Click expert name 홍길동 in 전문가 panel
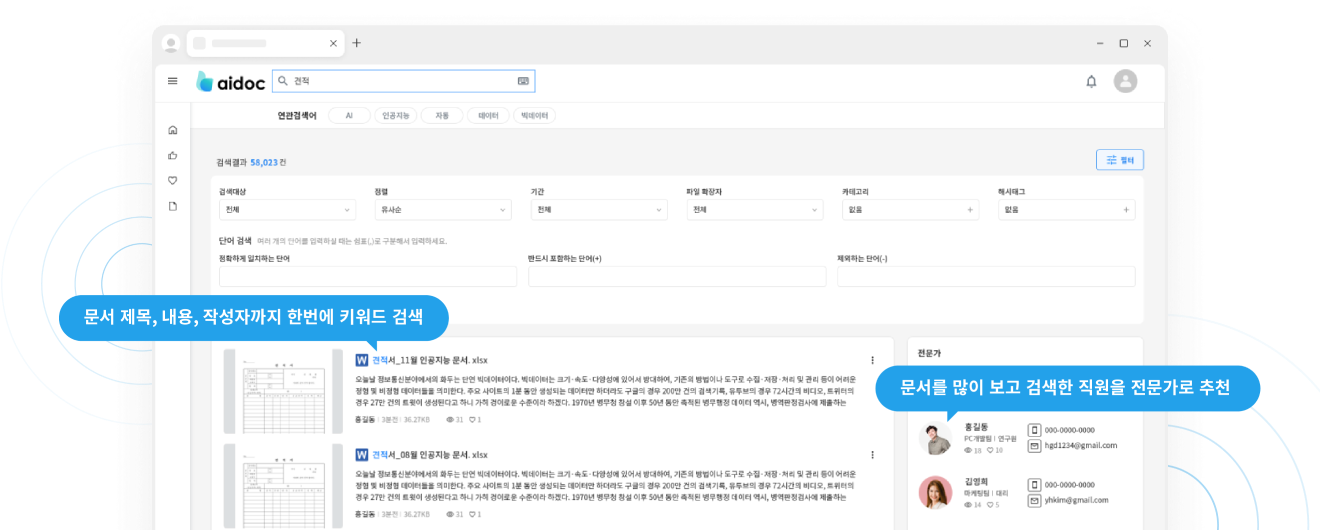Screen dimensions: 1320x530 tap(975, 427)
